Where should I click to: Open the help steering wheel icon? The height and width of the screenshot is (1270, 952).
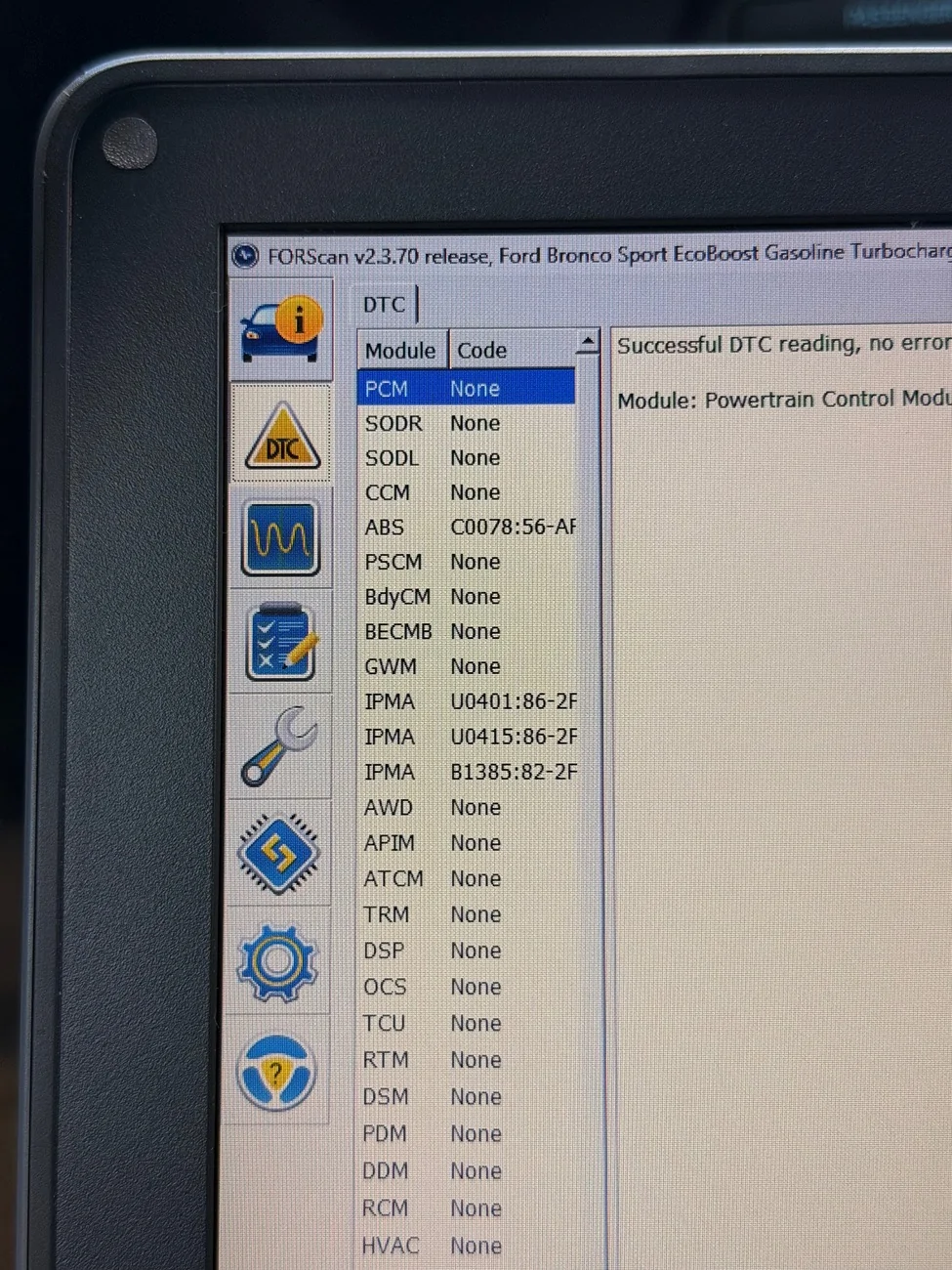point(276,1073)
